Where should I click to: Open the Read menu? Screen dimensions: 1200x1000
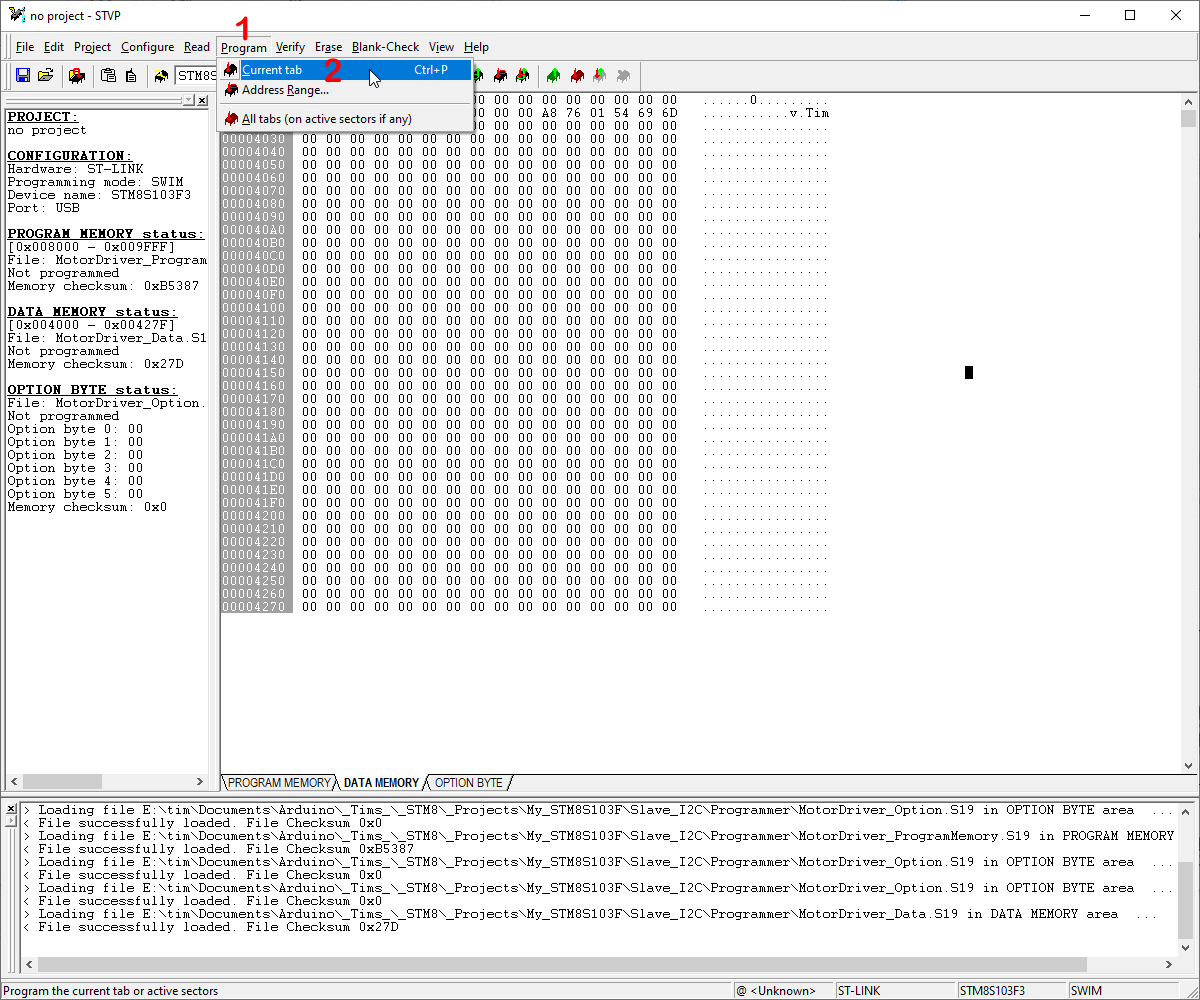coord(197,47)
